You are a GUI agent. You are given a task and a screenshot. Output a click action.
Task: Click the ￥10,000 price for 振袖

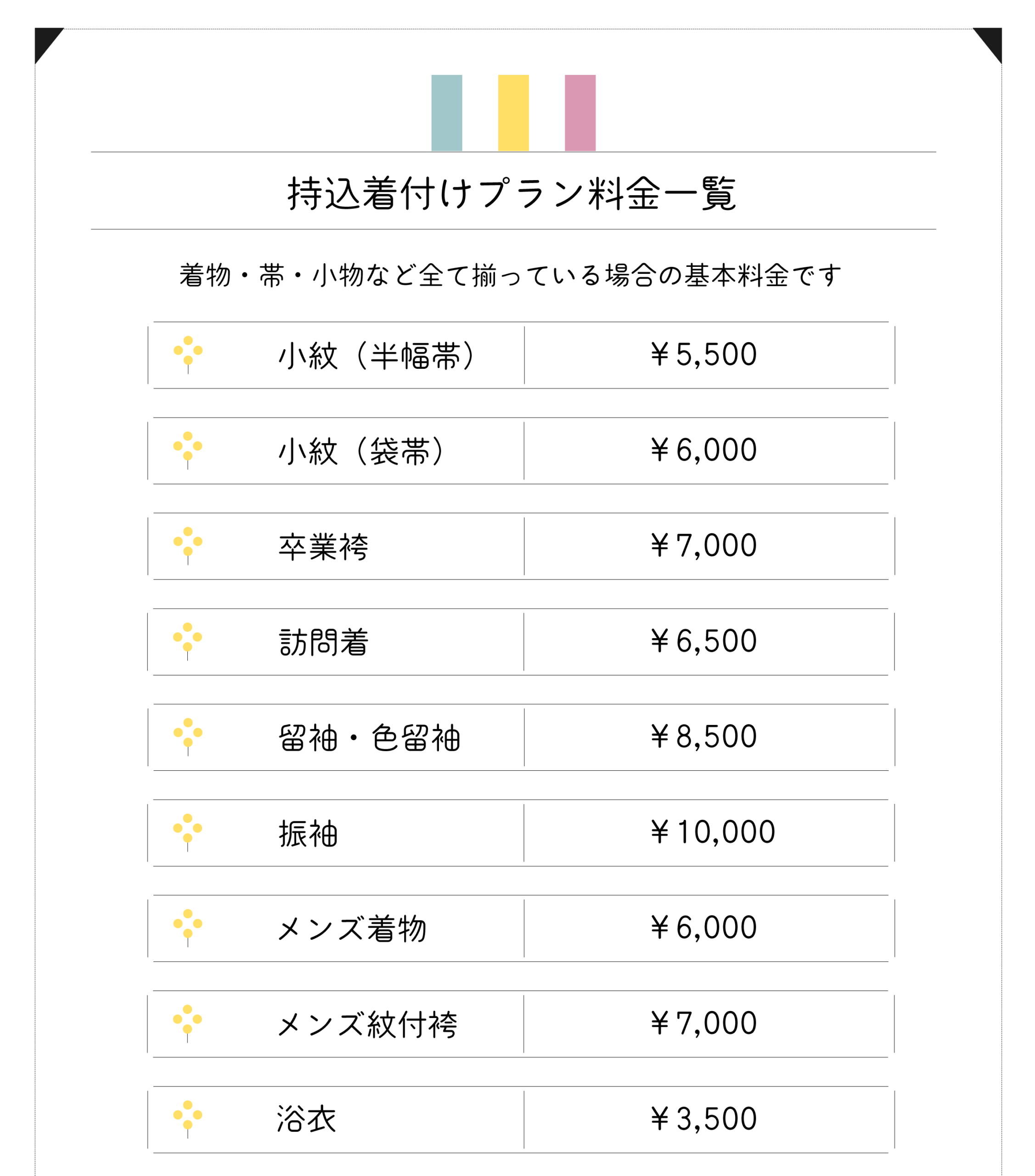(x=713, y=832)
